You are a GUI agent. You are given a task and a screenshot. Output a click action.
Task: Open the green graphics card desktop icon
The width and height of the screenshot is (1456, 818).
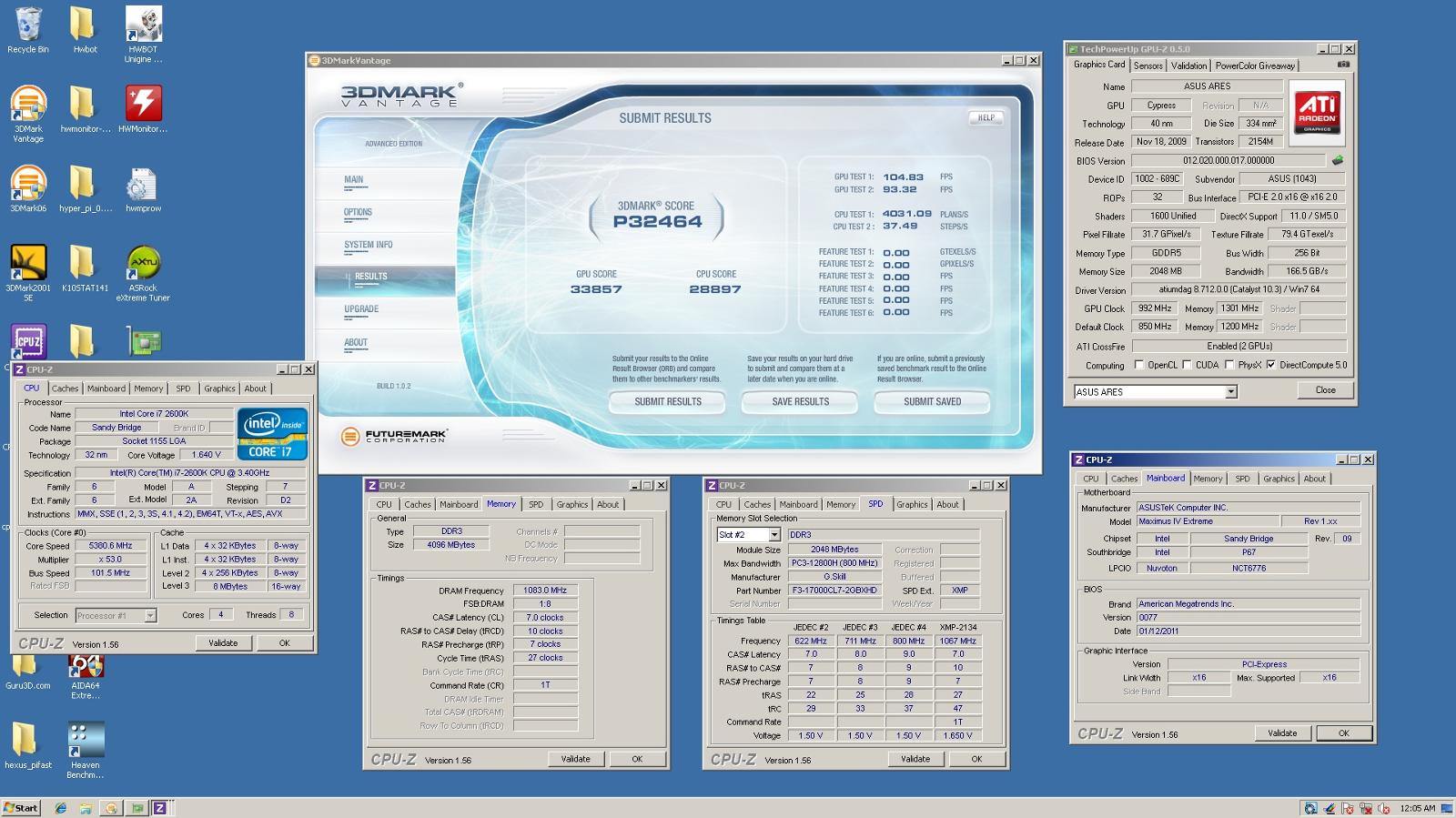point(143,342)
